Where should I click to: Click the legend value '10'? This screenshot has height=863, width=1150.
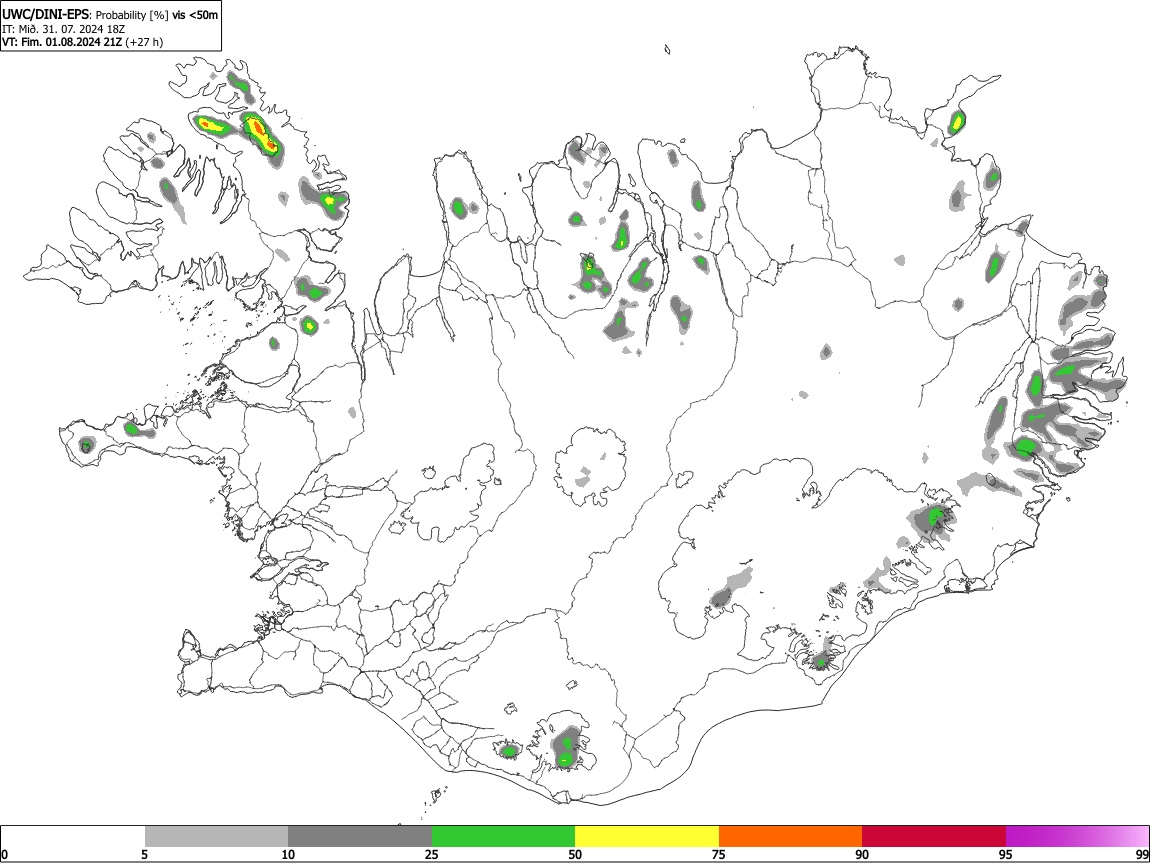pyautogui.click(x=288, y=854)
